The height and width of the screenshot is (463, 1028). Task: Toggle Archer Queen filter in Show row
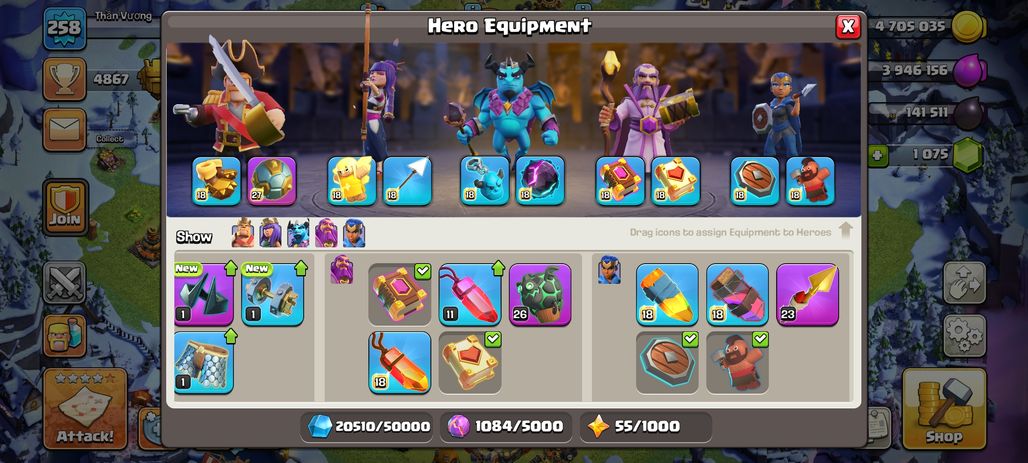coord(270,233)
